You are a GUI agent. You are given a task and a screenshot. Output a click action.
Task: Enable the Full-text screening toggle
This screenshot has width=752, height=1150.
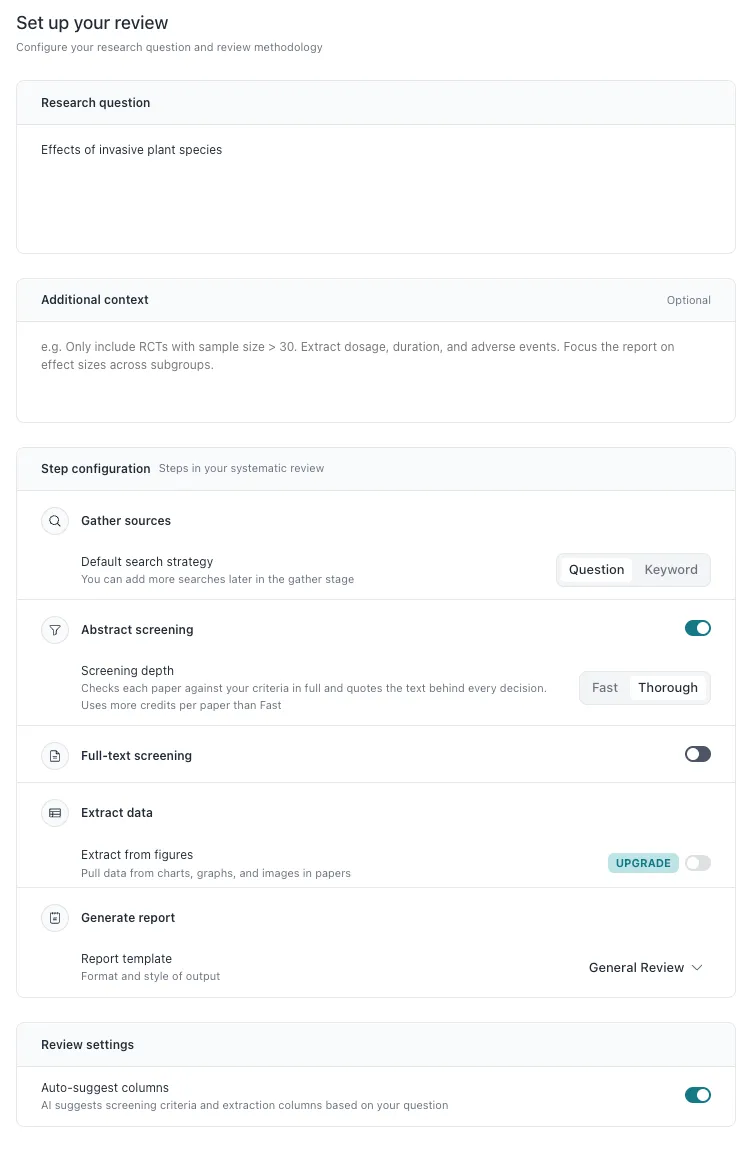click(698, 755)
